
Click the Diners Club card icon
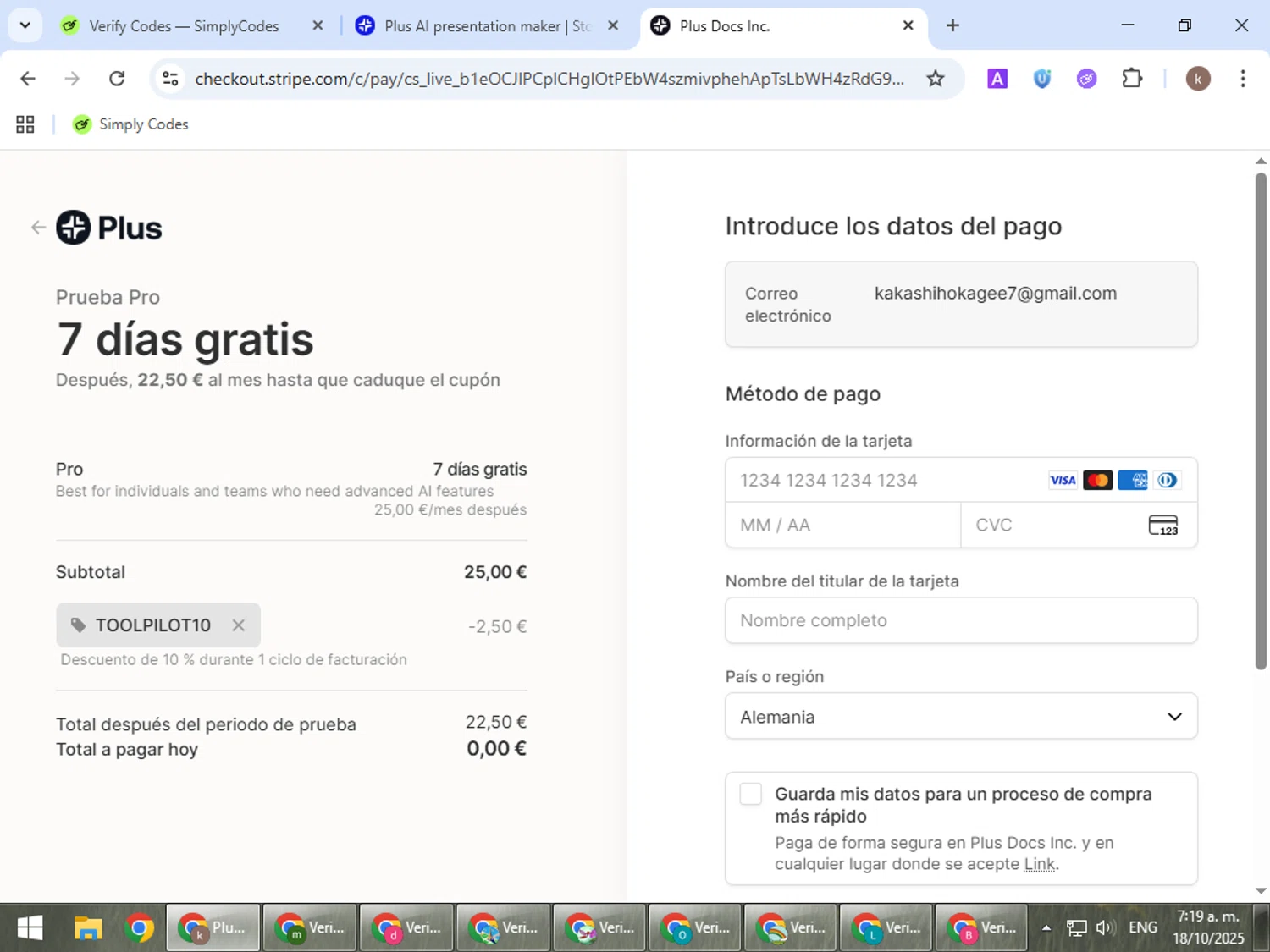tap(1167, 480)
